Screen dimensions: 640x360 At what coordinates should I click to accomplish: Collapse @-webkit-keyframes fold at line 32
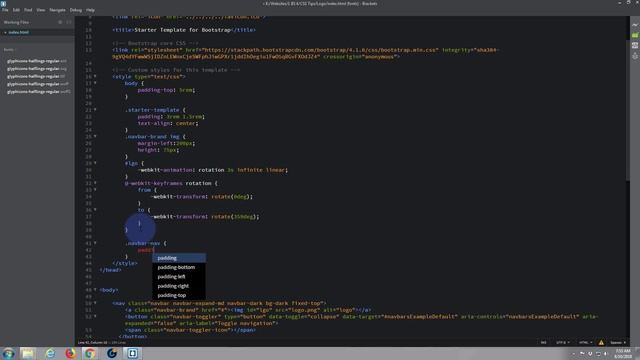click(96, 183)
